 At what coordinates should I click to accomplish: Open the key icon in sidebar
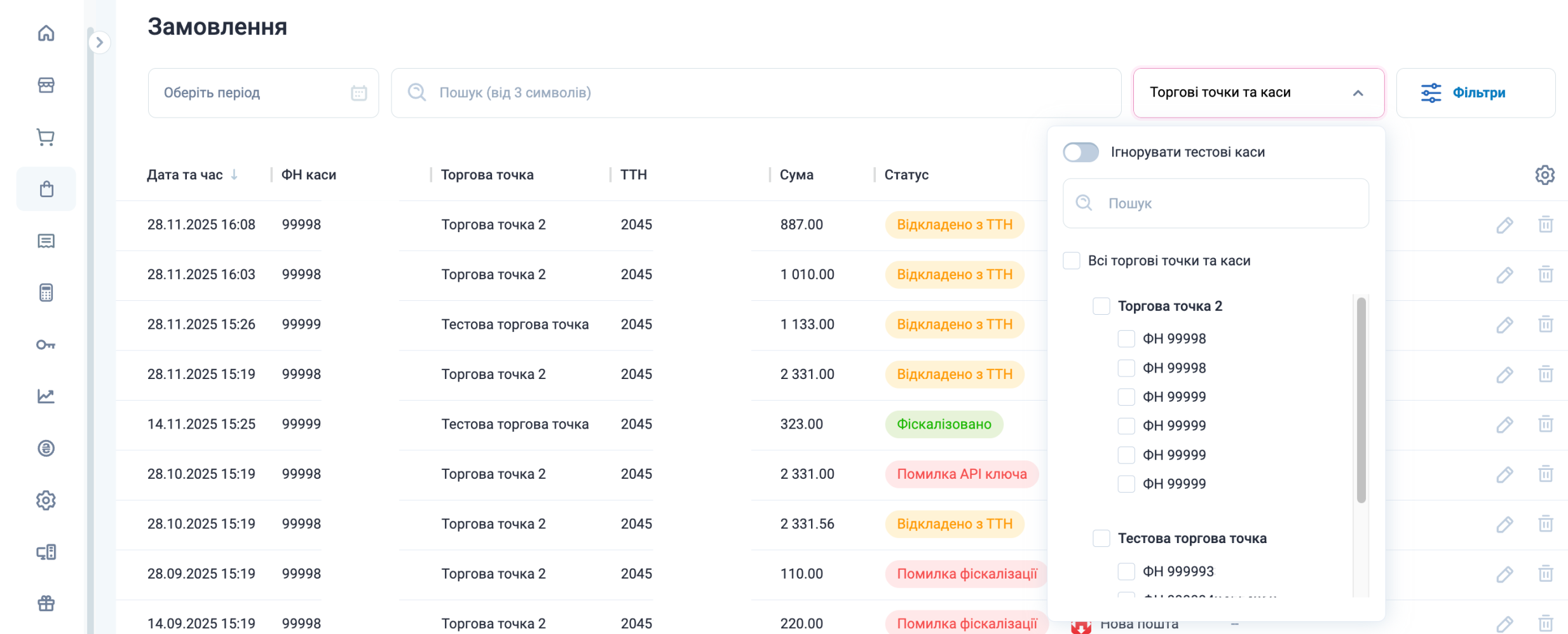point(46,345)
